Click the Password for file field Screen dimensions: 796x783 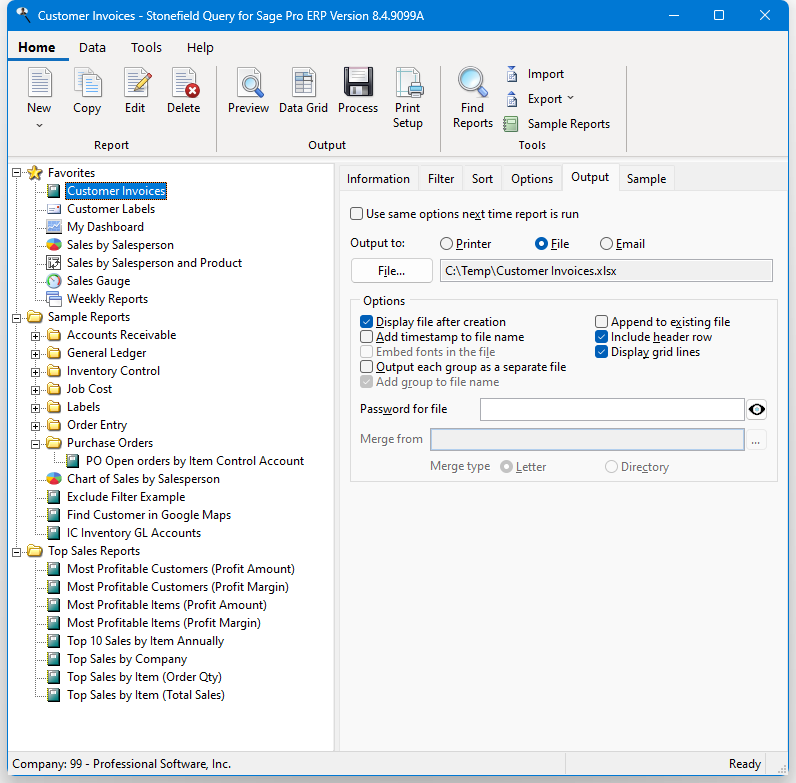612,409
